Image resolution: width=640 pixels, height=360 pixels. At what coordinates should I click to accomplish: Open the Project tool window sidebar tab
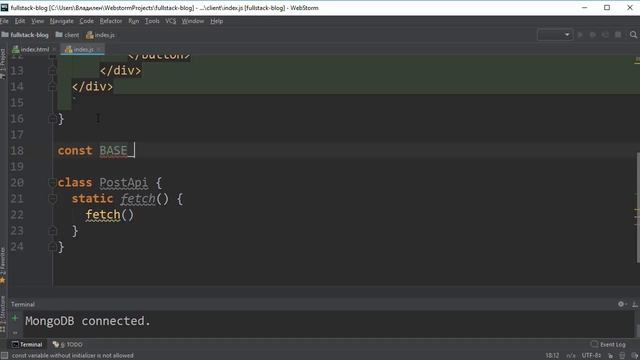click(3, 64)
